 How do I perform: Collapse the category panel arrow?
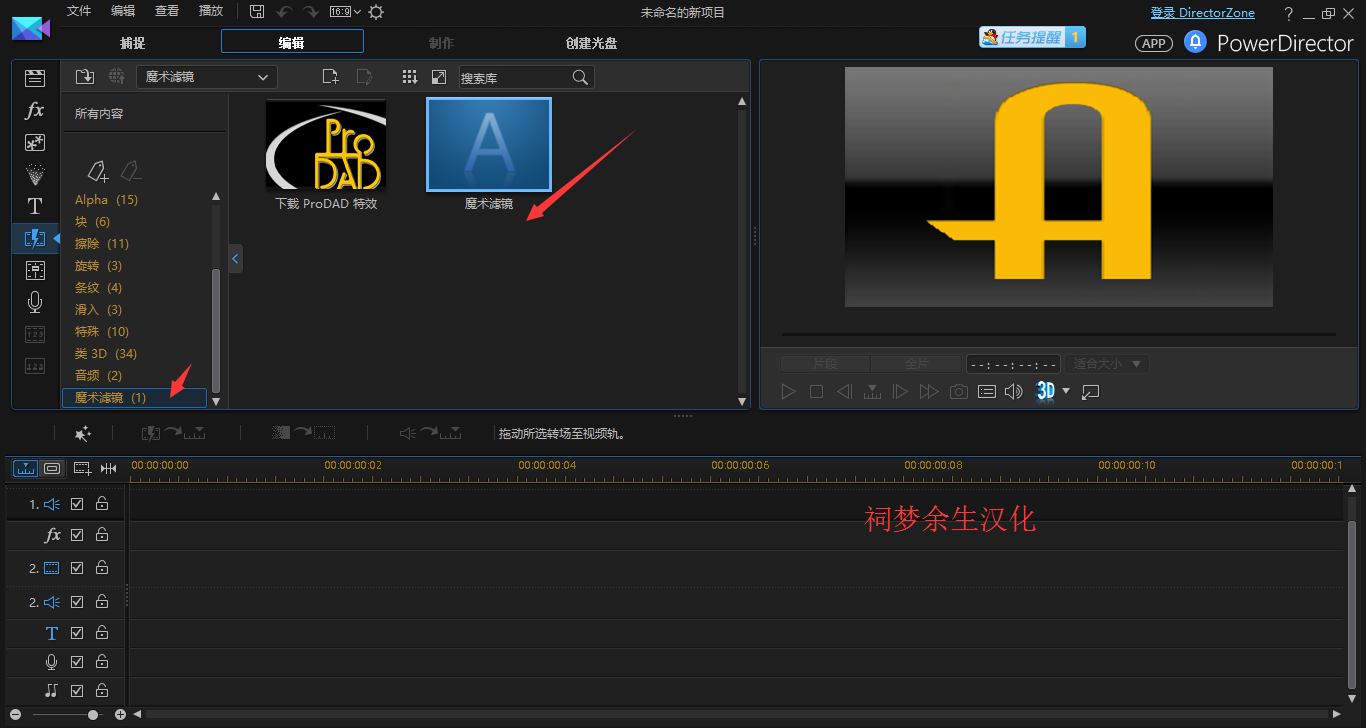[x=235, y=258]
